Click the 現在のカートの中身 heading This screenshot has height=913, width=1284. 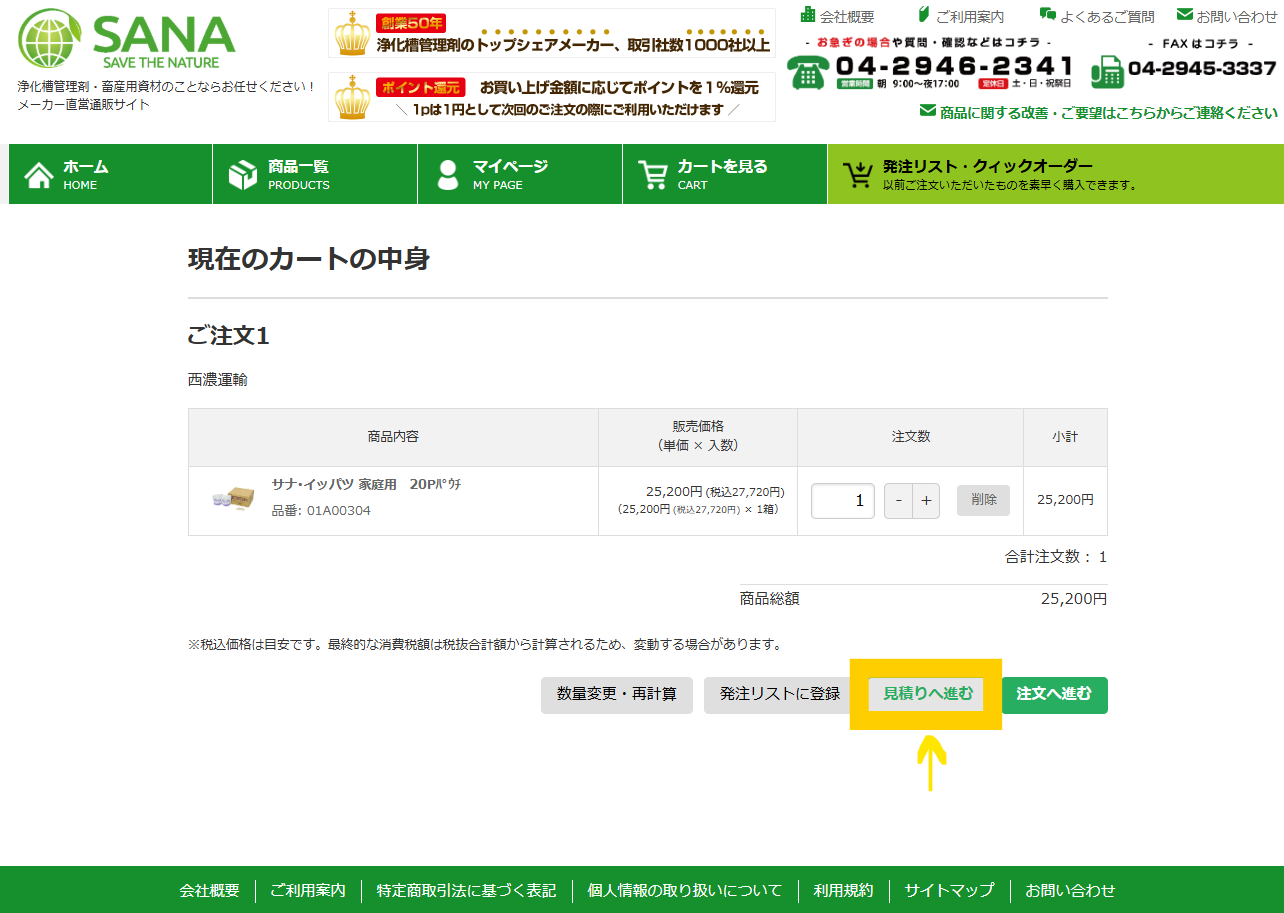309,259
